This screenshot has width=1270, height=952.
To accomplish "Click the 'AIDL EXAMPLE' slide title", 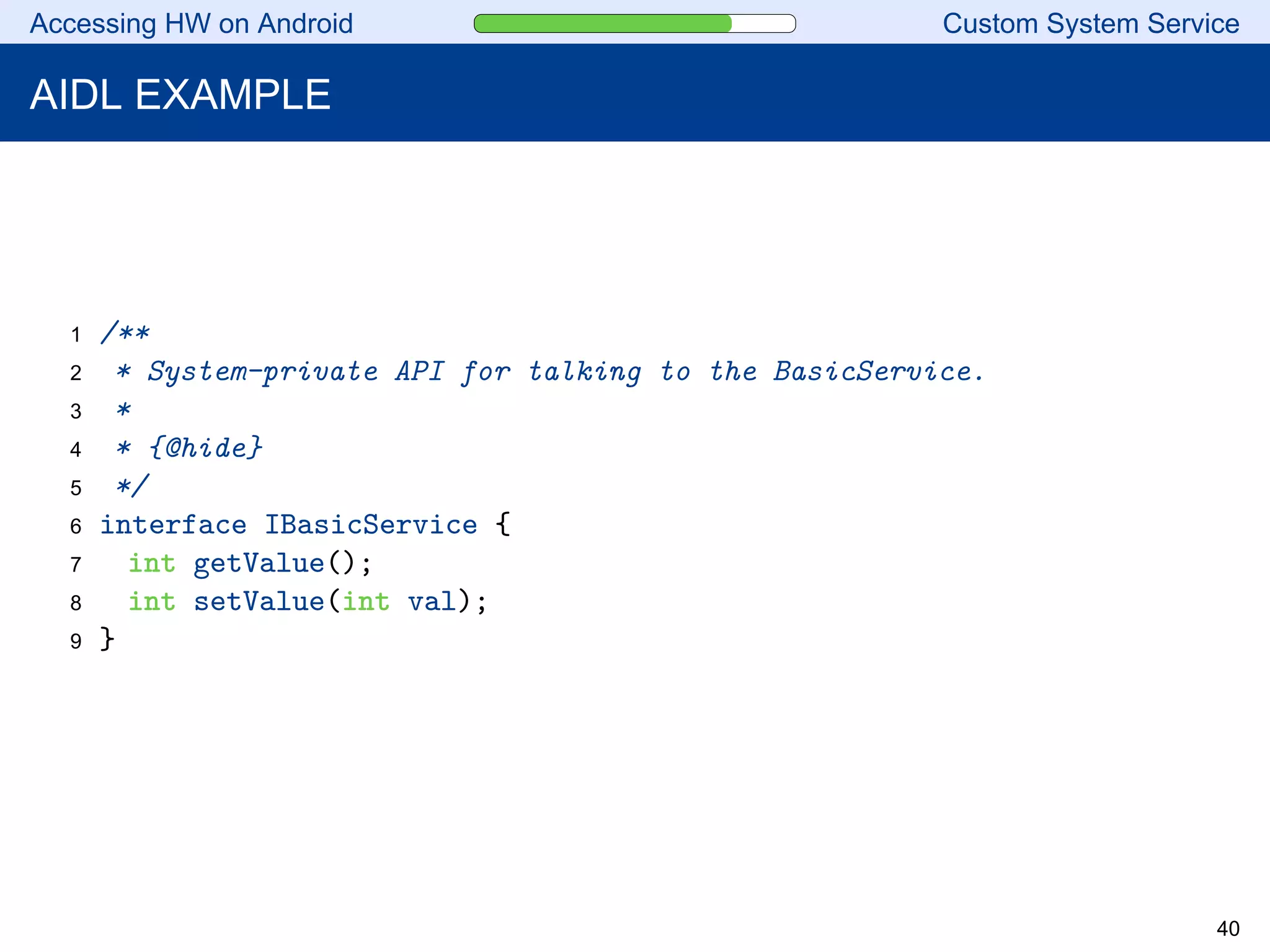I will coord(180,95).
